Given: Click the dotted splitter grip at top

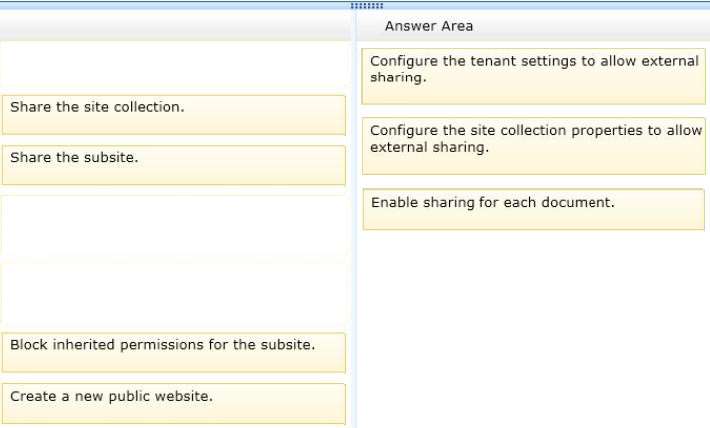Looking at the screenshot, I should coord(367,6).
